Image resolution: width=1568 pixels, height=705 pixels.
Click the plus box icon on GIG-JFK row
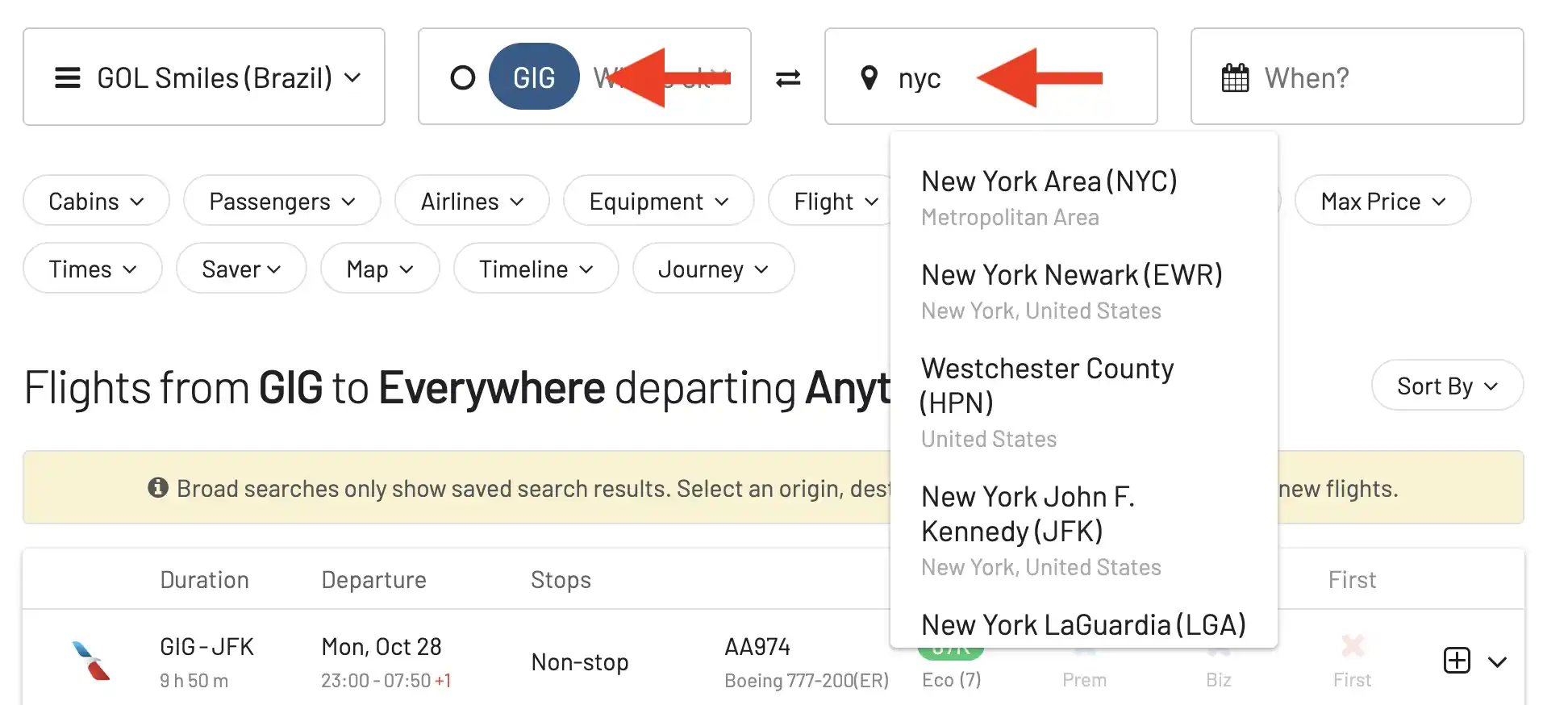coord(1457,661)
